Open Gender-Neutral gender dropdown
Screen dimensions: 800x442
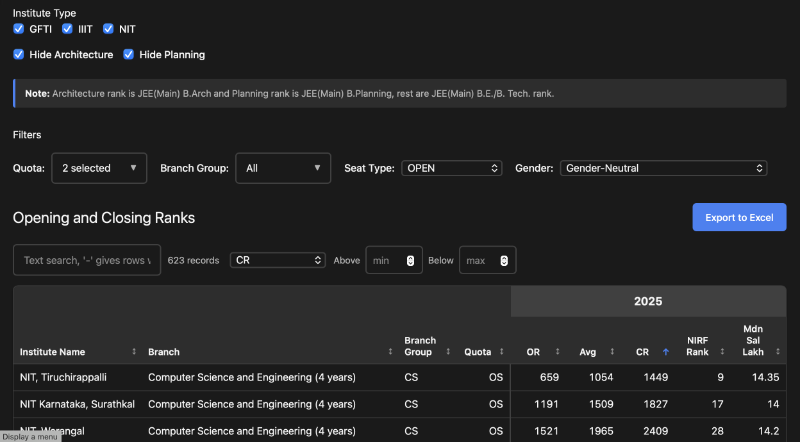tap(663, 168)
